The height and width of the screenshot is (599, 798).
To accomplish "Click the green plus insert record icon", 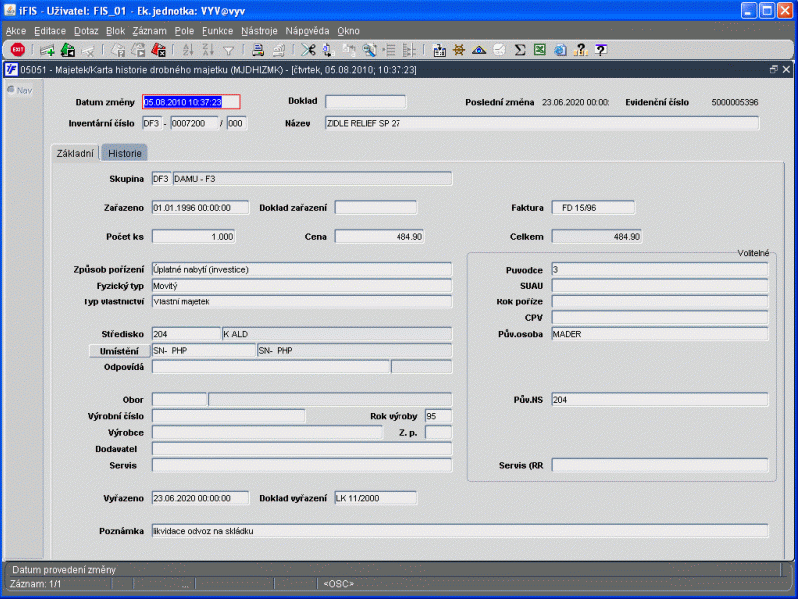I will (x=47, y=49).
